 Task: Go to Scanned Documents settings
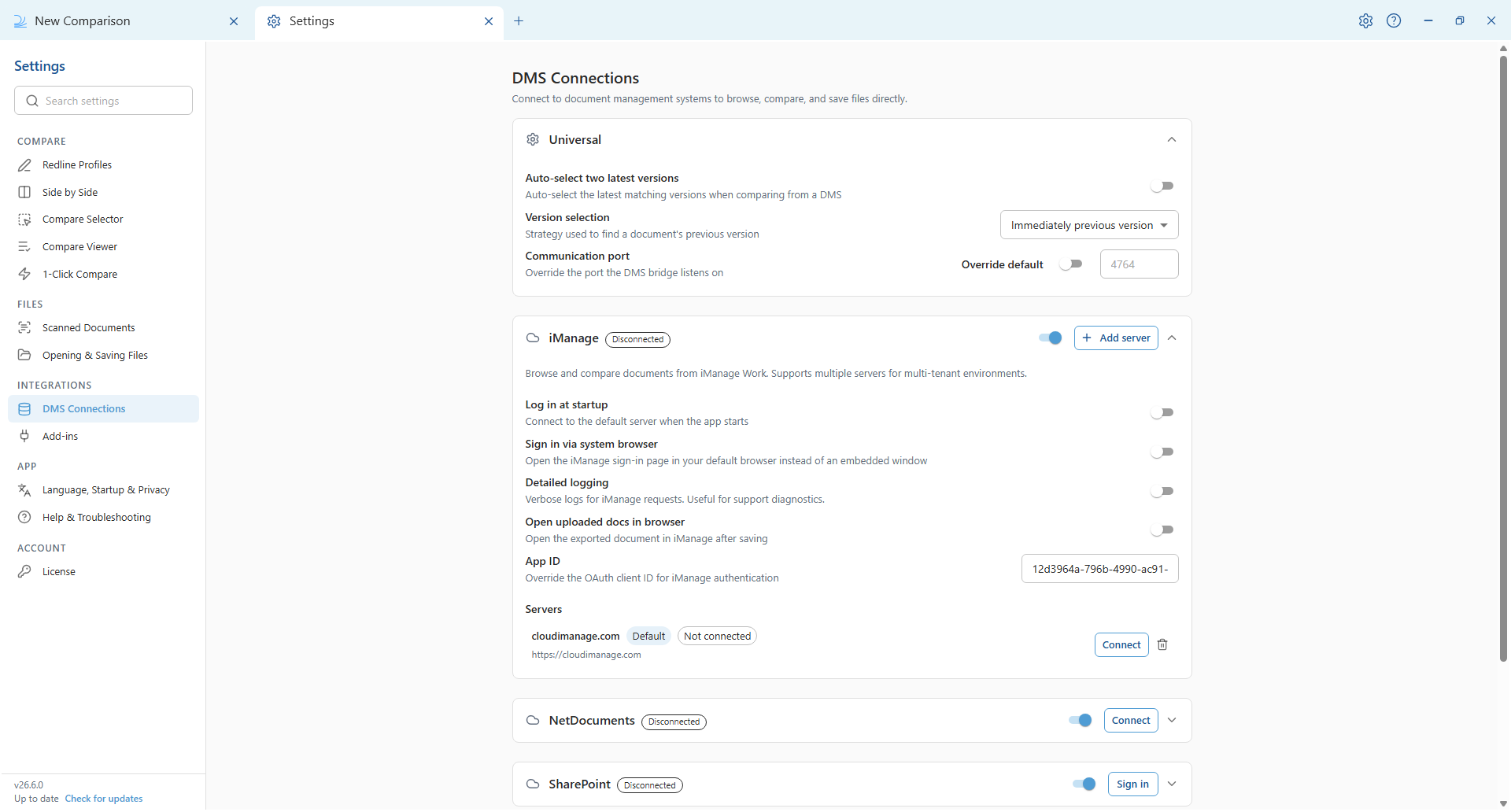[103, 328]
